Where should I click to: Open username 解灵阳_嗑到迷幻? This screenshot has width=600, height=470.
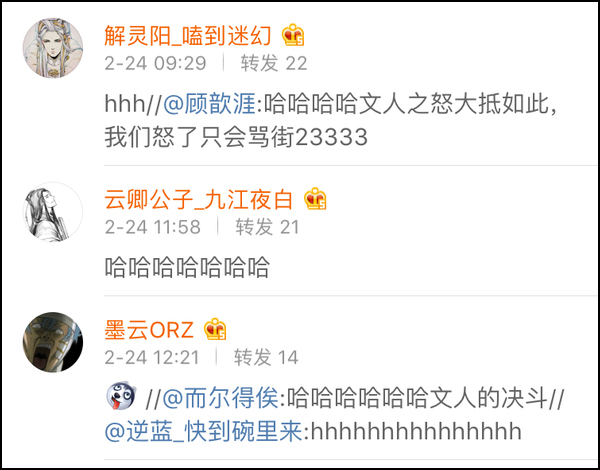pyautogui.click(x=188, y=36)
